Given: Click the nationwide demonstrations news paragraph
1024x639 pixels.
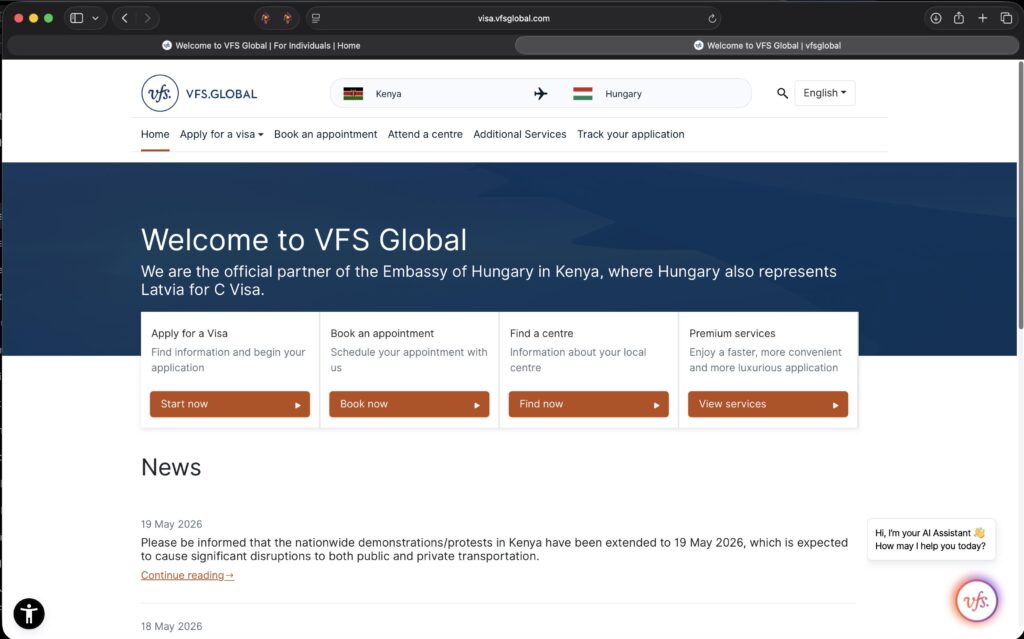Looking at the screenshot, I should [494, 549].
